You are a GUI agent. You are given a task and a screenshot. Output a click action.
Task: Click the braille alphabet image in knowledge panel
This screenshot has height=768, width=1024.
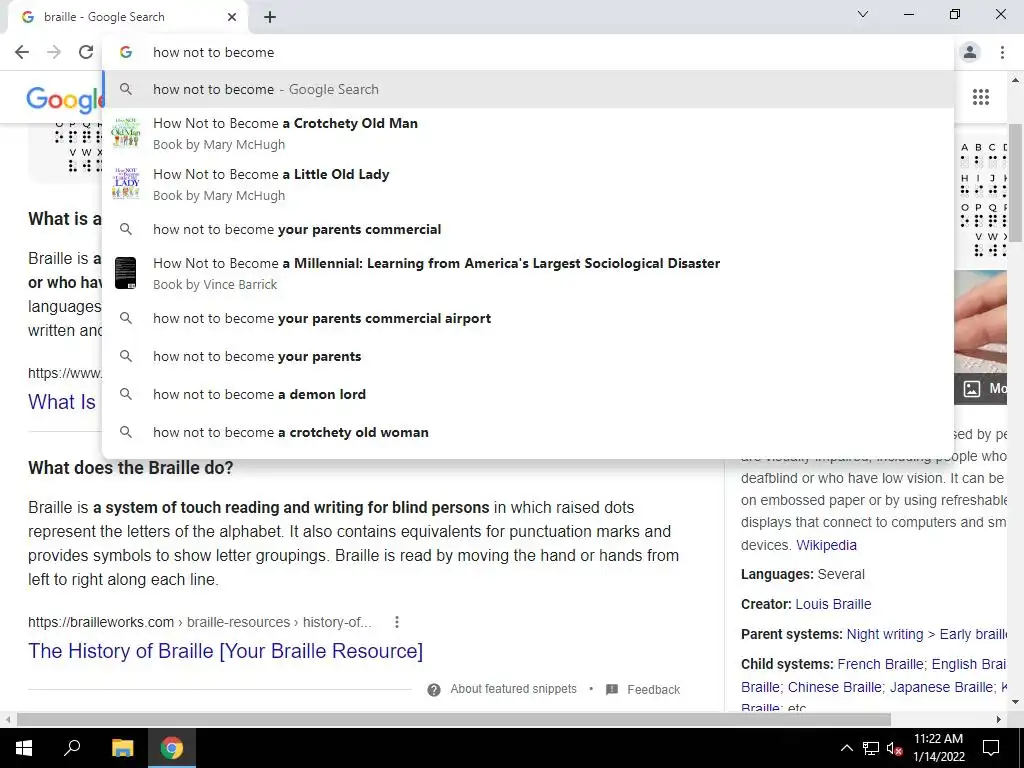point(983,199)
